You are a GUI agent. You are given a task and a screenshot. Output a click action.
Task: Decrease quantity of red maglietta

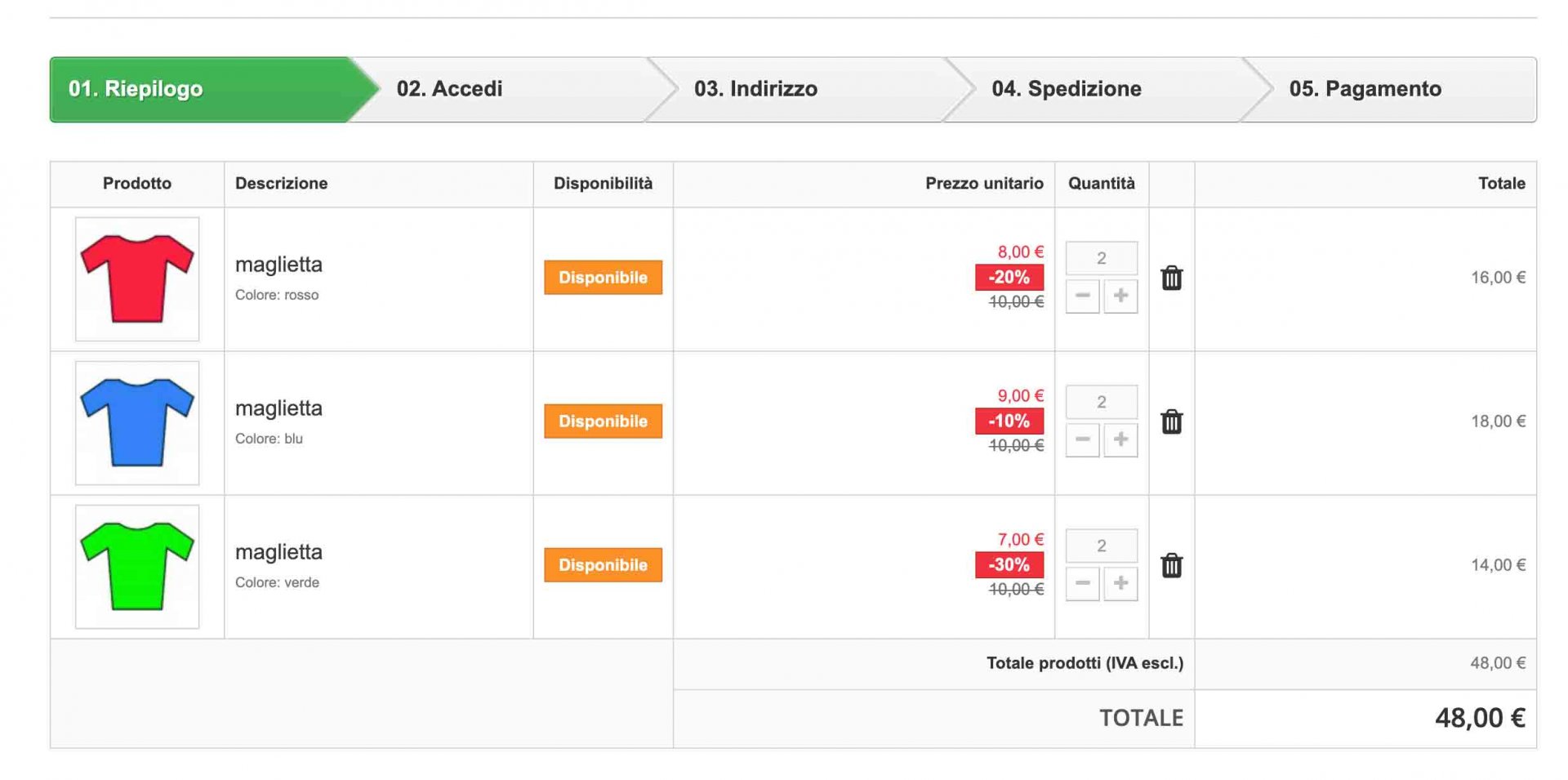pyautogui.click(x=1082, y=296)
